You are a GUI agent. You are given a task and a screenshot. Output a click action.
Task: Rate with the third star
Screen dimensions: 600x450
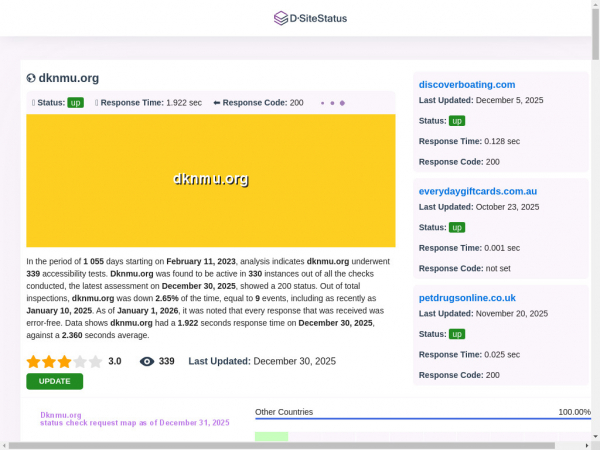point(64,362)
